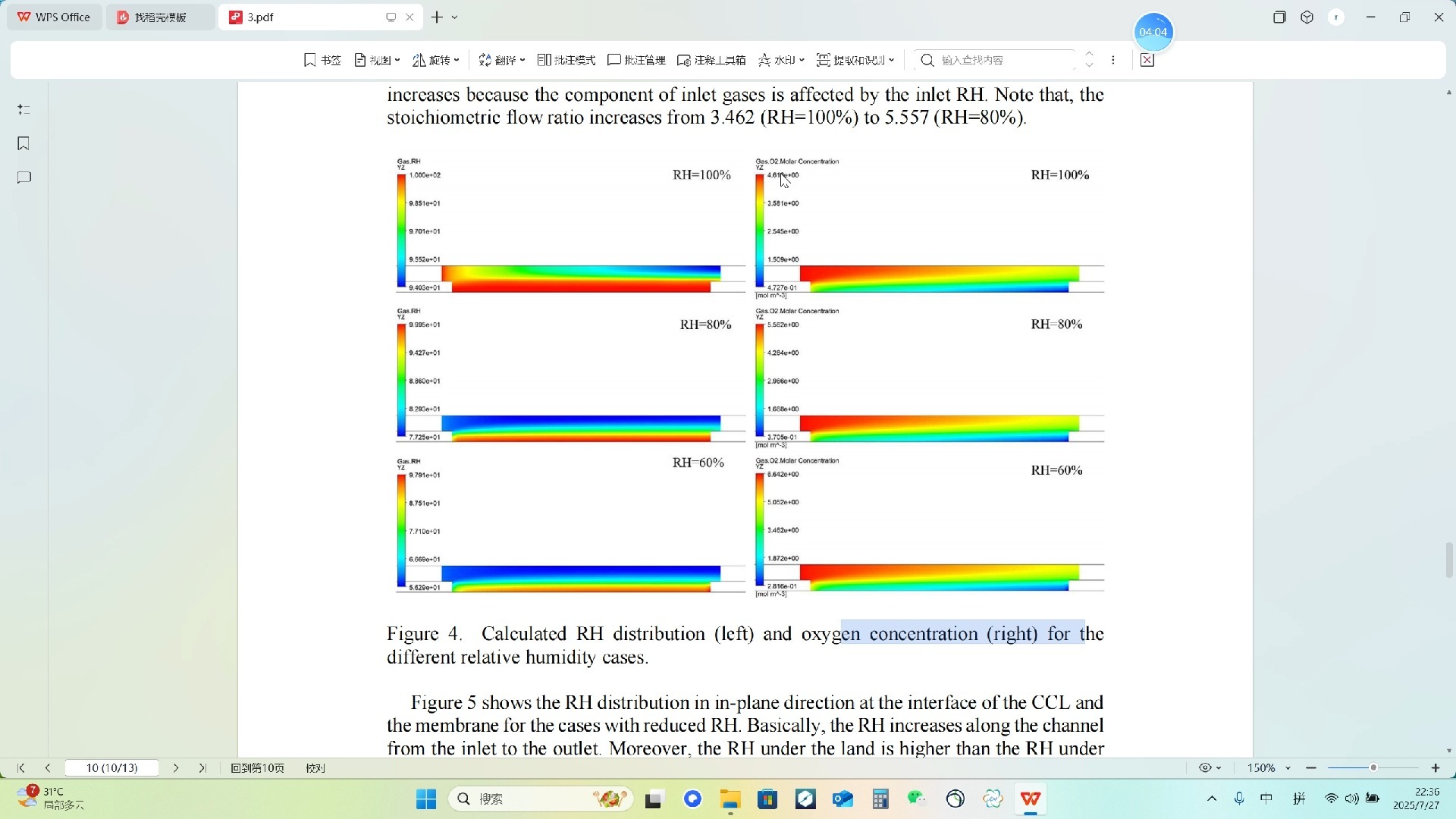
Task: Go to the previous page button
Action: point(48,768)
